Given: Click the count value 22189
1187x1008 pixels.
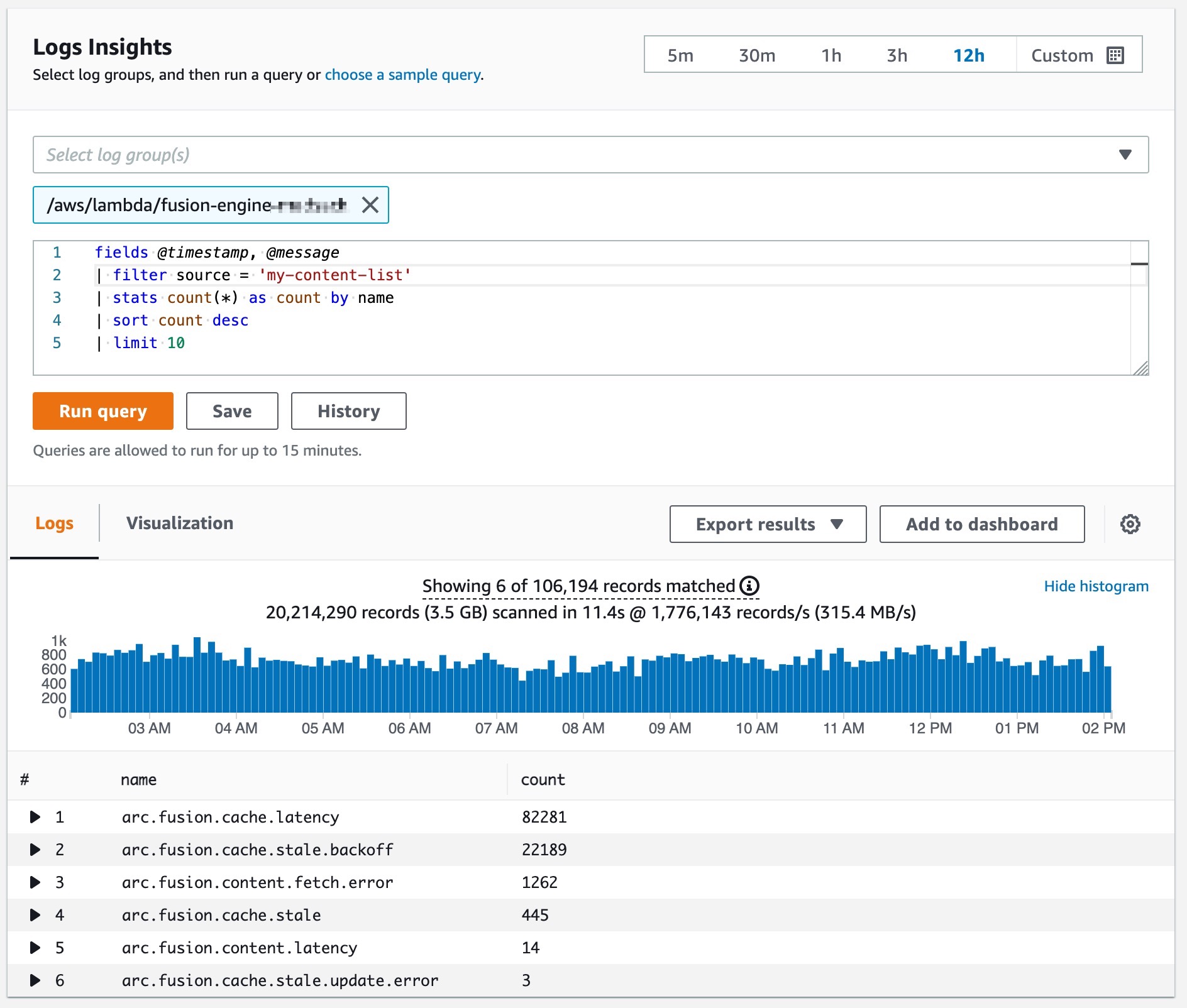Looking at the screenshot, I should tap(544, 850).
